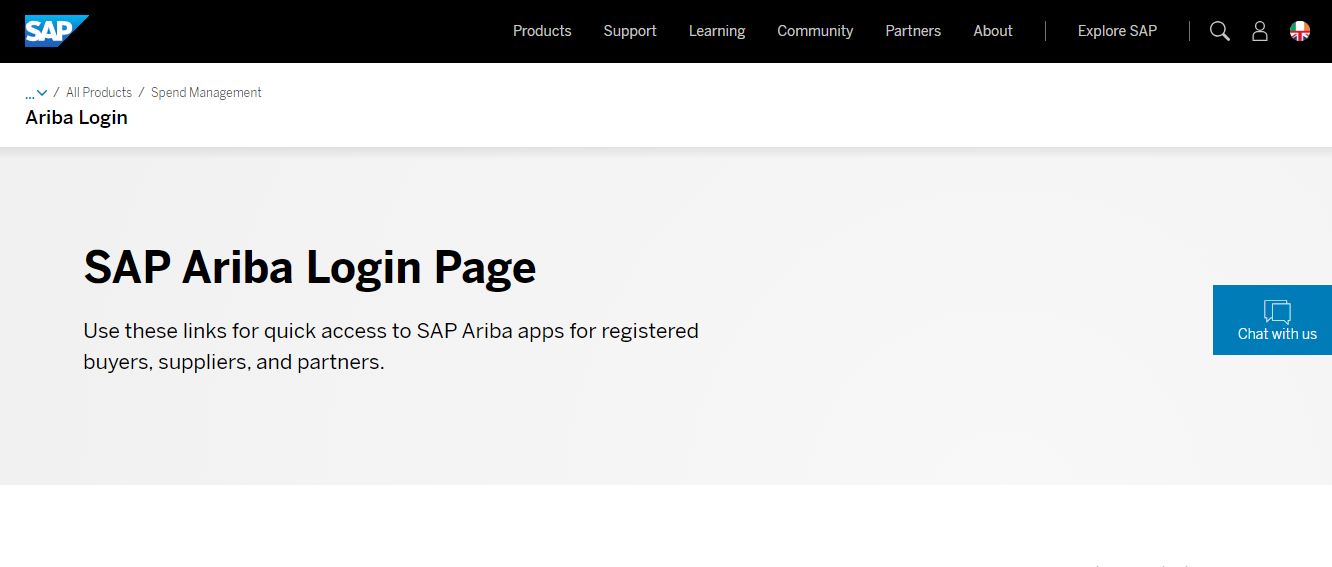
Task: Expand the breadcrumb ellipsis dropdown
Action: pyautogui.click(x=36, y=93)
